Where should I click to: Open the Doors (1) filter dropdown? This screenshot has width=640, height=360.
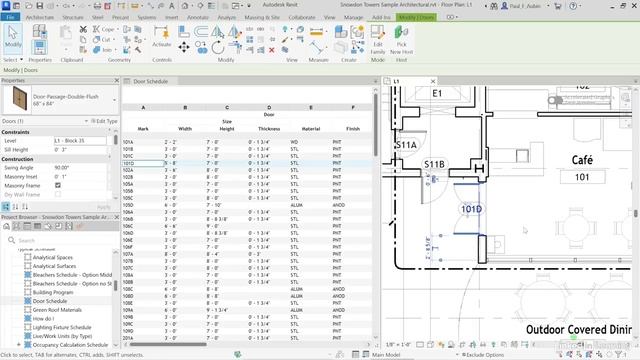click(86, 121)
